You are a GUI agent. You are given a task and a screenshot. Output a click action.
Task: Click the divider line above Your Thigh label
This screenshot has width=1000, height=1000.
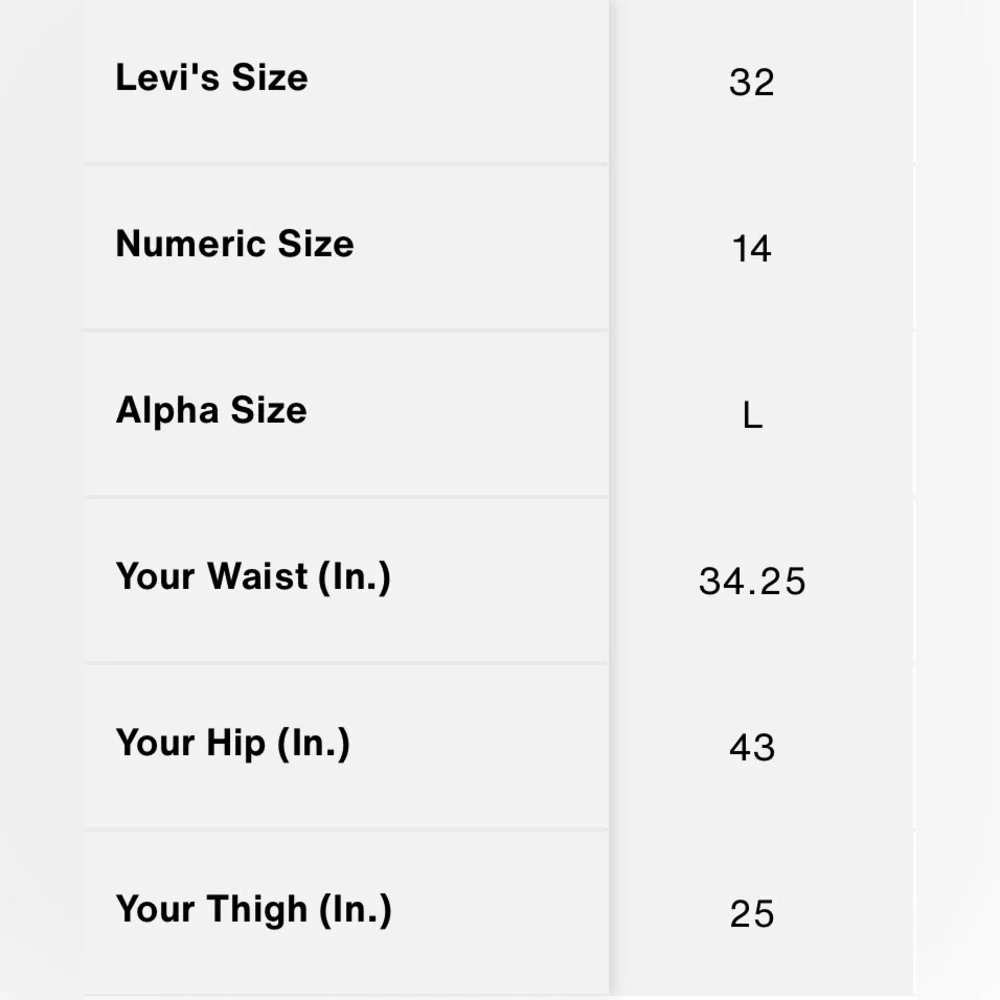[345, 829]
